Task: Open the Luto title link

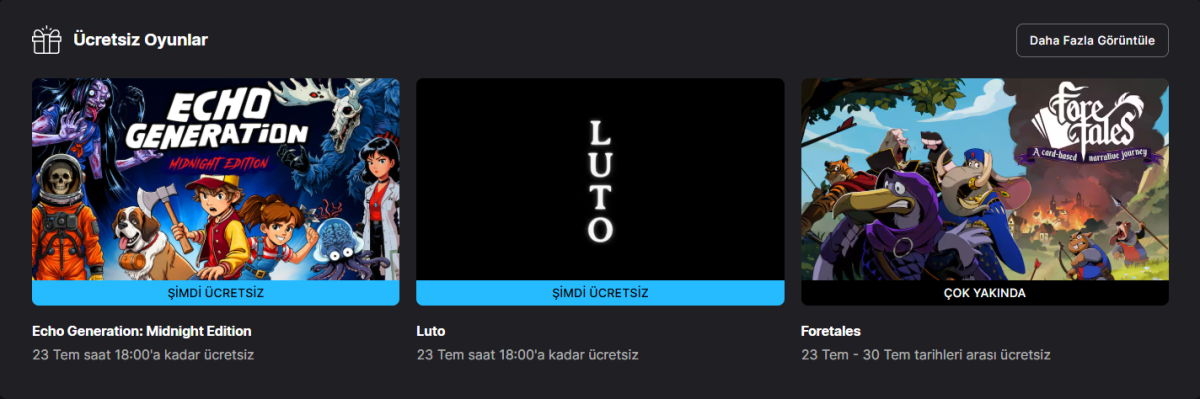Action: 431,331
